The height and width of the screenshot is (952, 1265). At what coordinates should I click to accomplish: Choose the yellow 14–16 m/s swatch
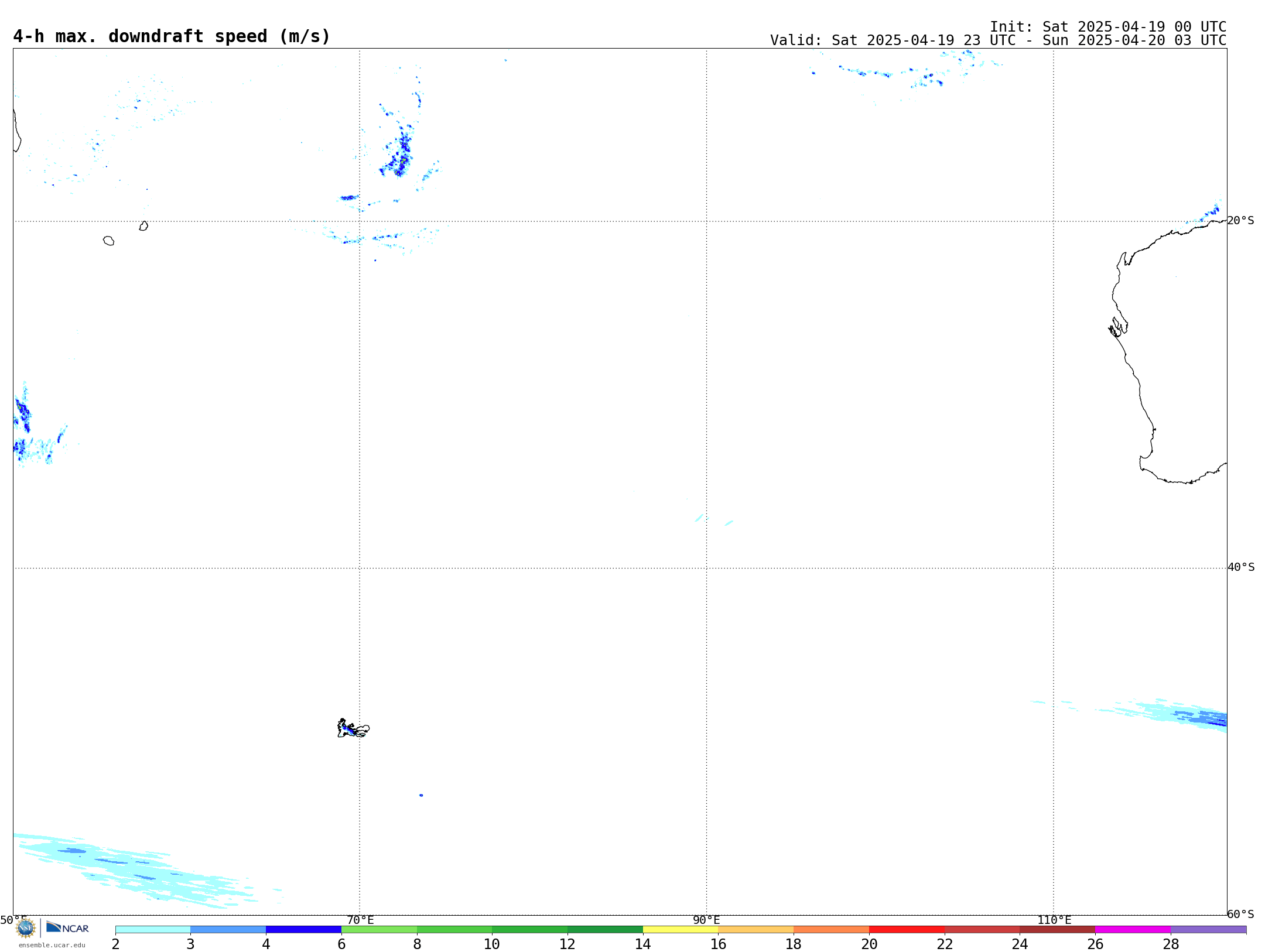[x=681, y=930]
